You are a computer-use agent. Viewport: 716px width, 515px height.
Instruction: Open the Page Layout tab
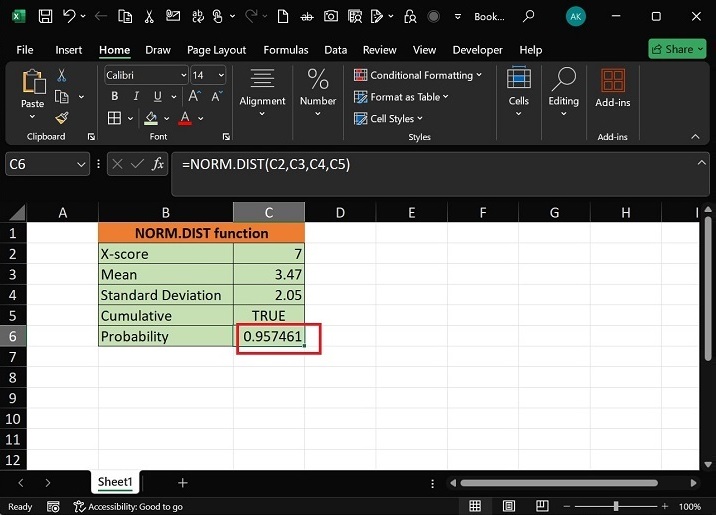(x=216, y=50)
